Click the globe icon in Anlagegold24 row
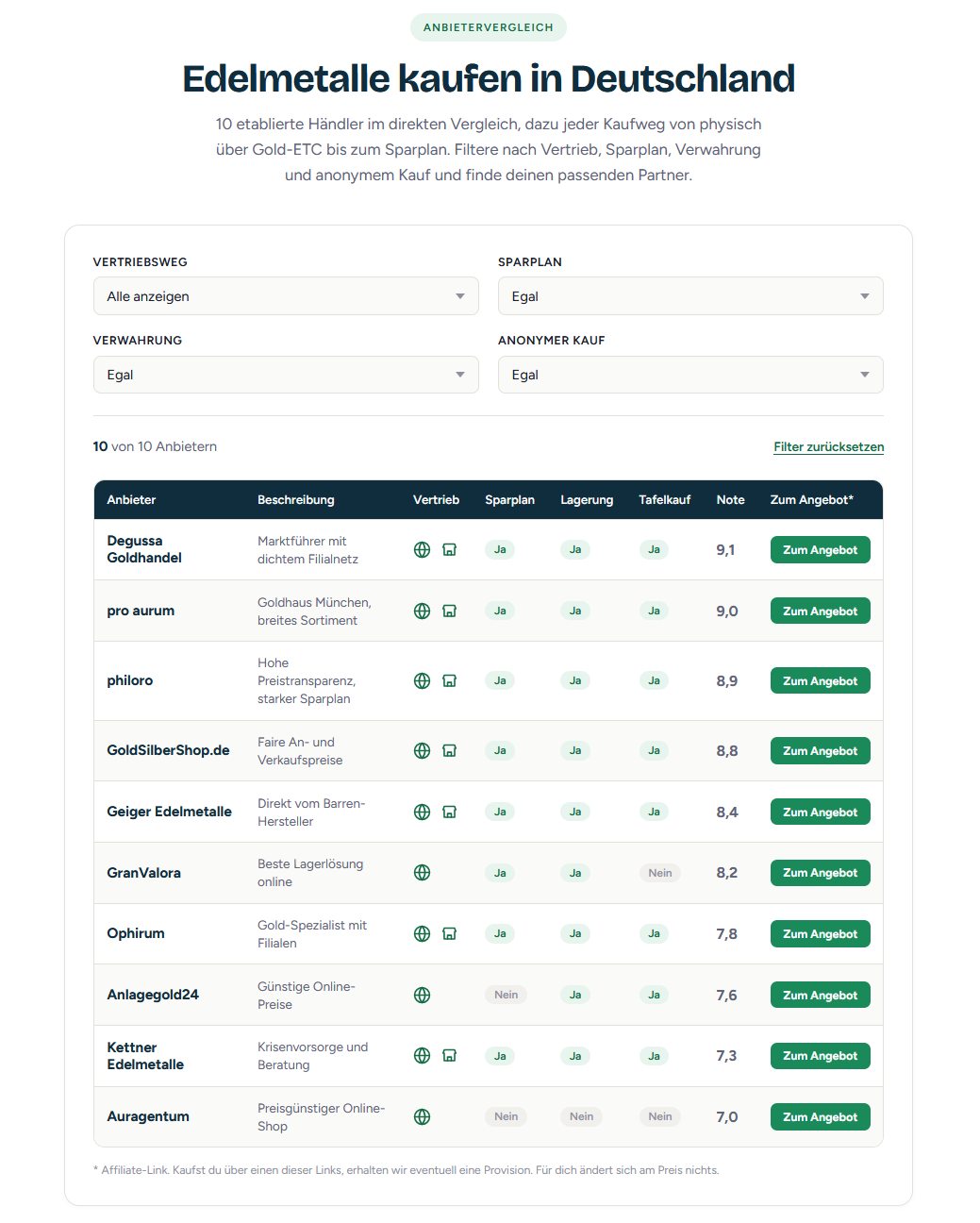 click(422, 995)
